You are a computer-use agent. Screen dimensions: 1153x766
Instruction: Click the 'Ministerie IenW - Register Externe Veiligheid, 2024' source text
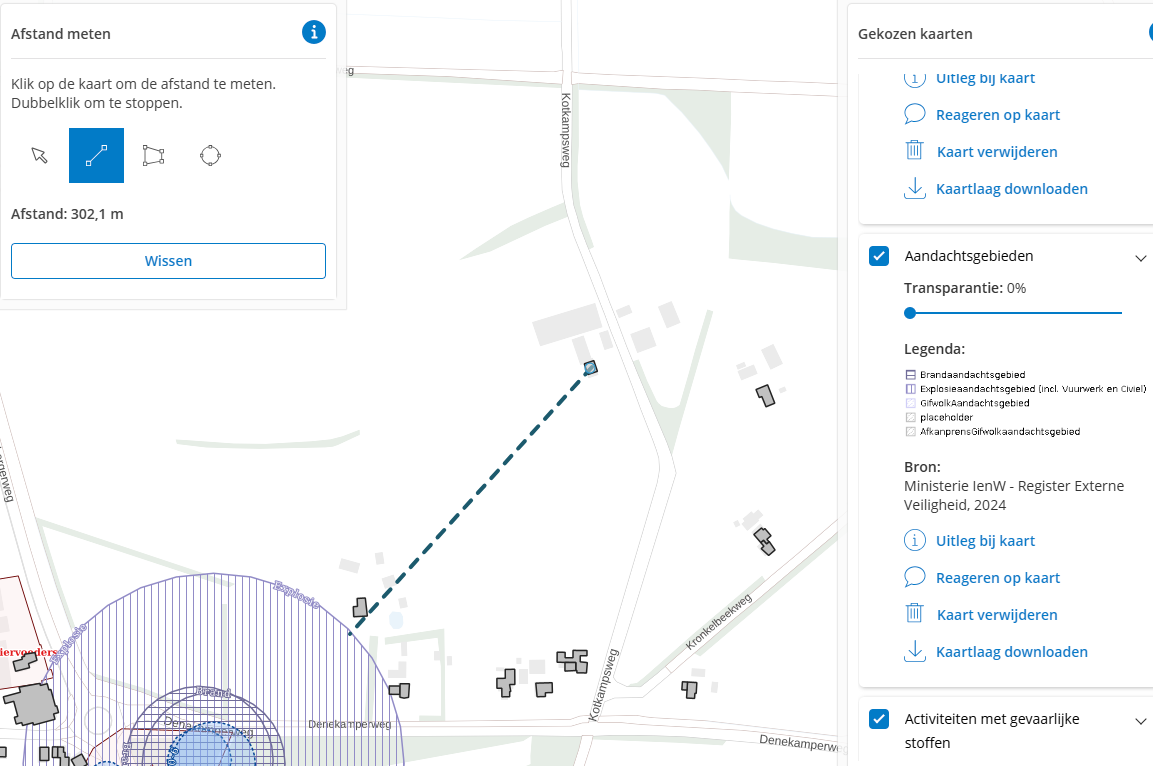pyautogui.click(x=1014, y=495)
